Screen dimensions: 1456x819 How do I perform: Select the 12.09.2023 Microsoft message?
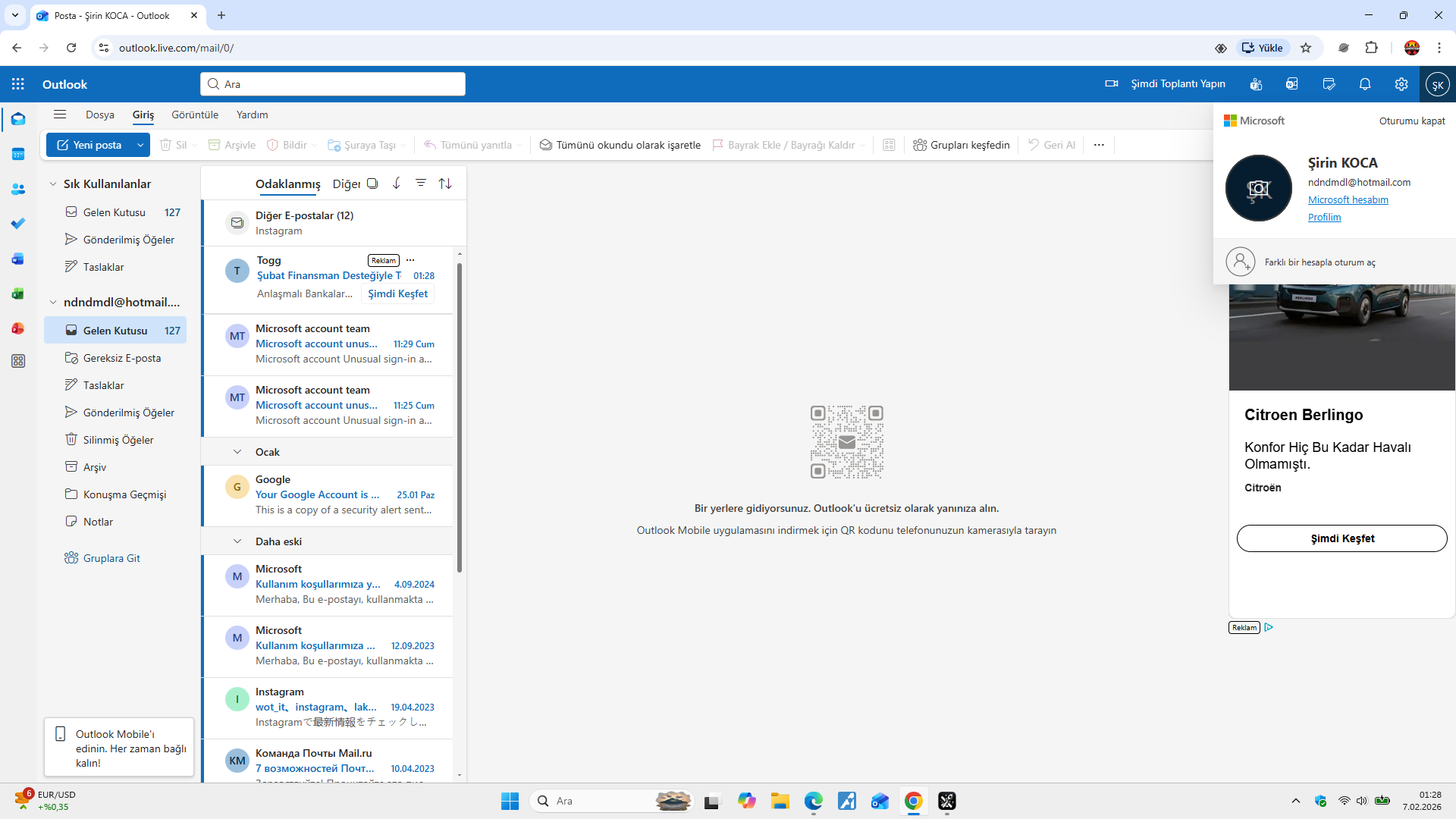[328, 646]
